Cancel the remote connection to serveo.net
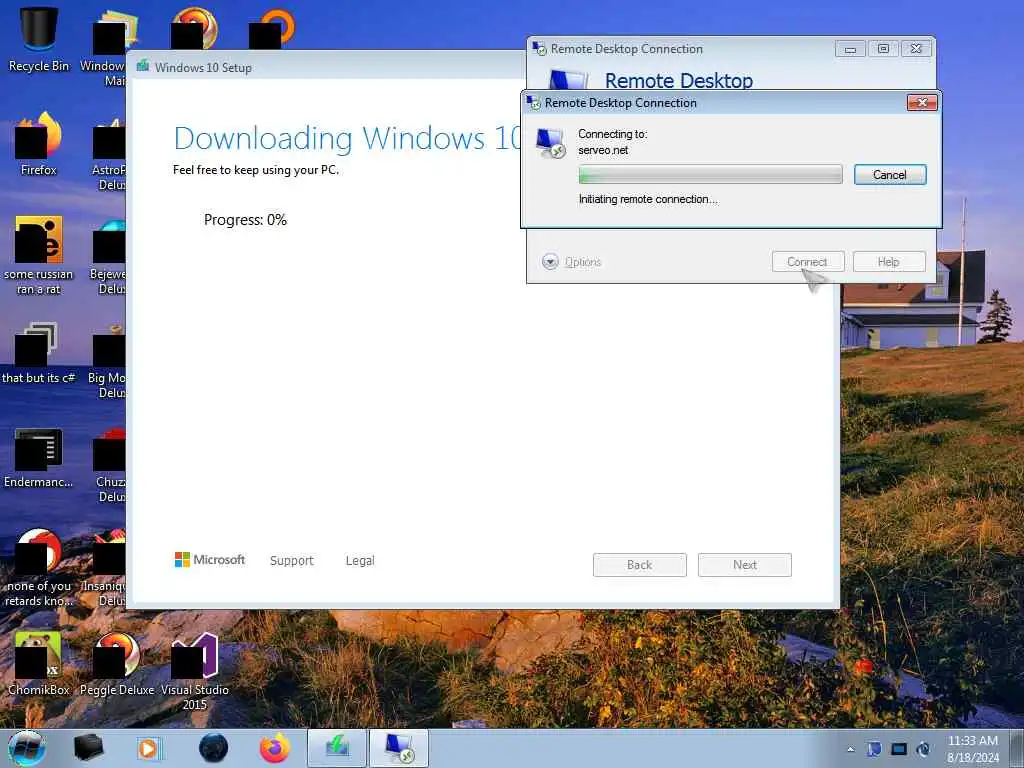Image resolution: width=1024 pixels, height=768 pixels. [889, 175]
